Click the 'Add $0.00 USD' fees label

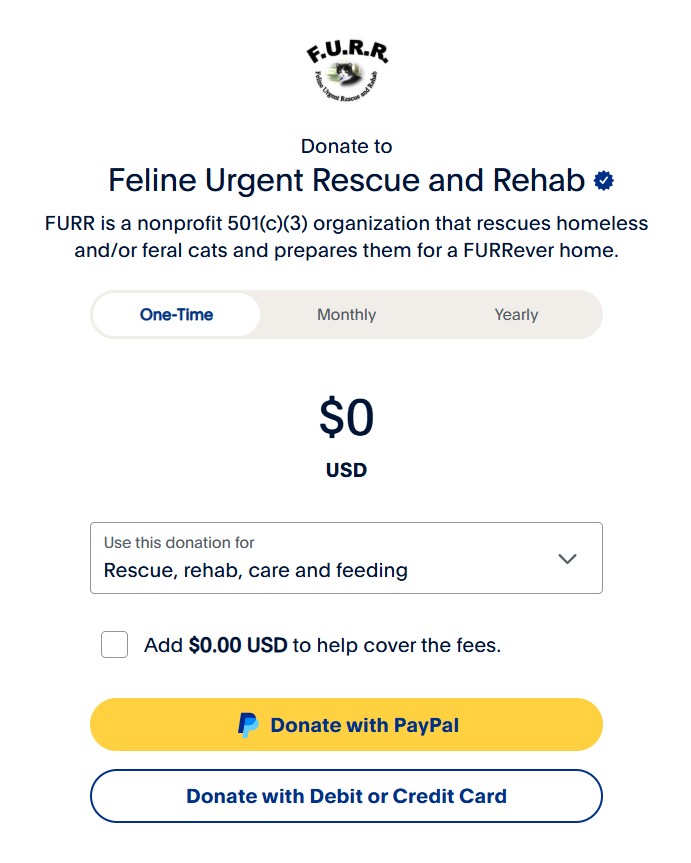[x=322, y=645]
